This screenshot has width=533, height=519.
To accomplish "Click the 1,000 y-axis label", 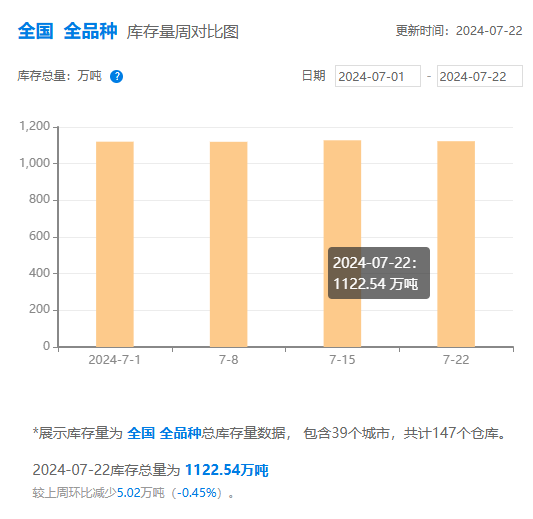I will point(35,163).
